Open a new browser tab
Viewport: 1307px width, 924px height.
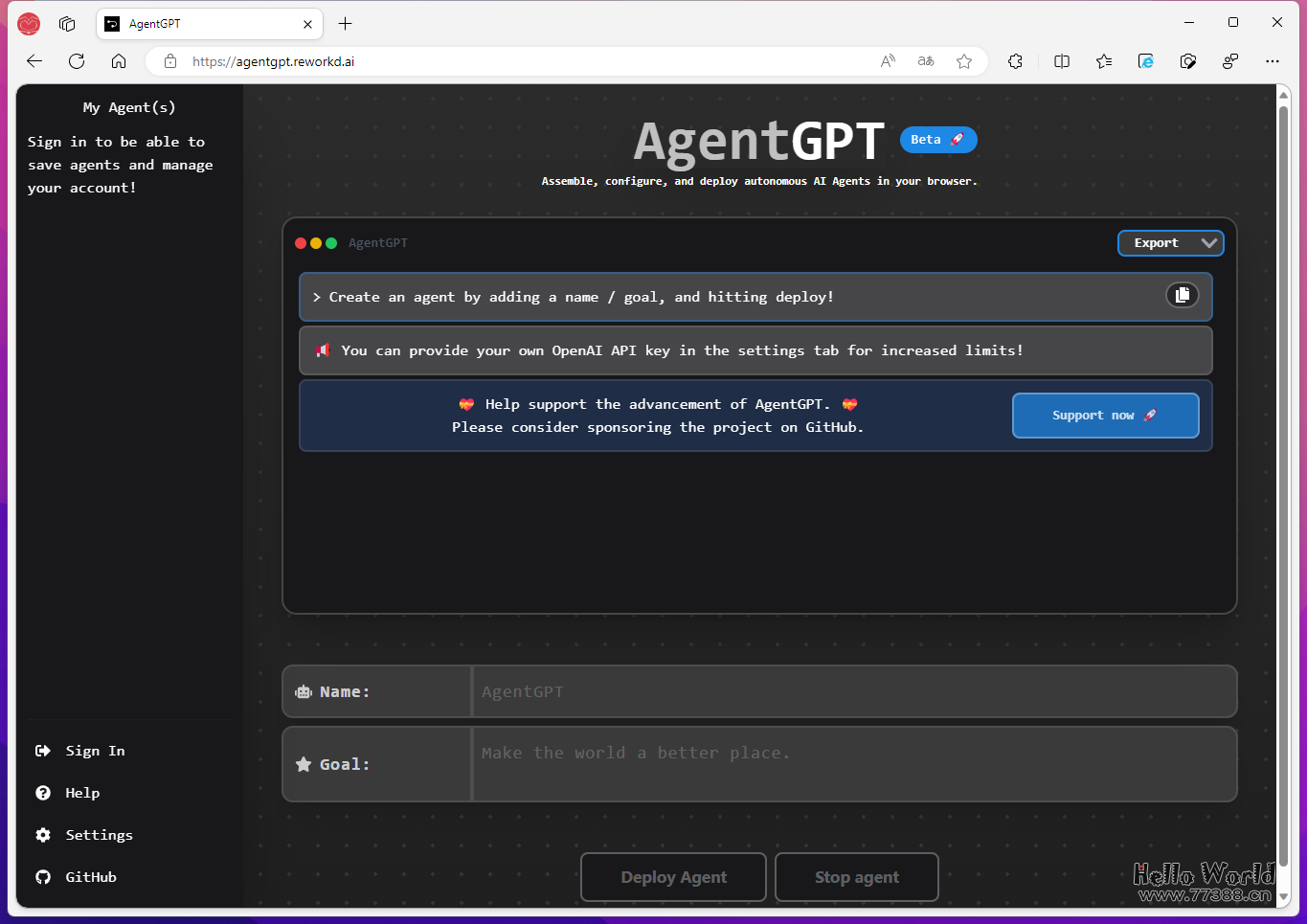click(346, 24)
